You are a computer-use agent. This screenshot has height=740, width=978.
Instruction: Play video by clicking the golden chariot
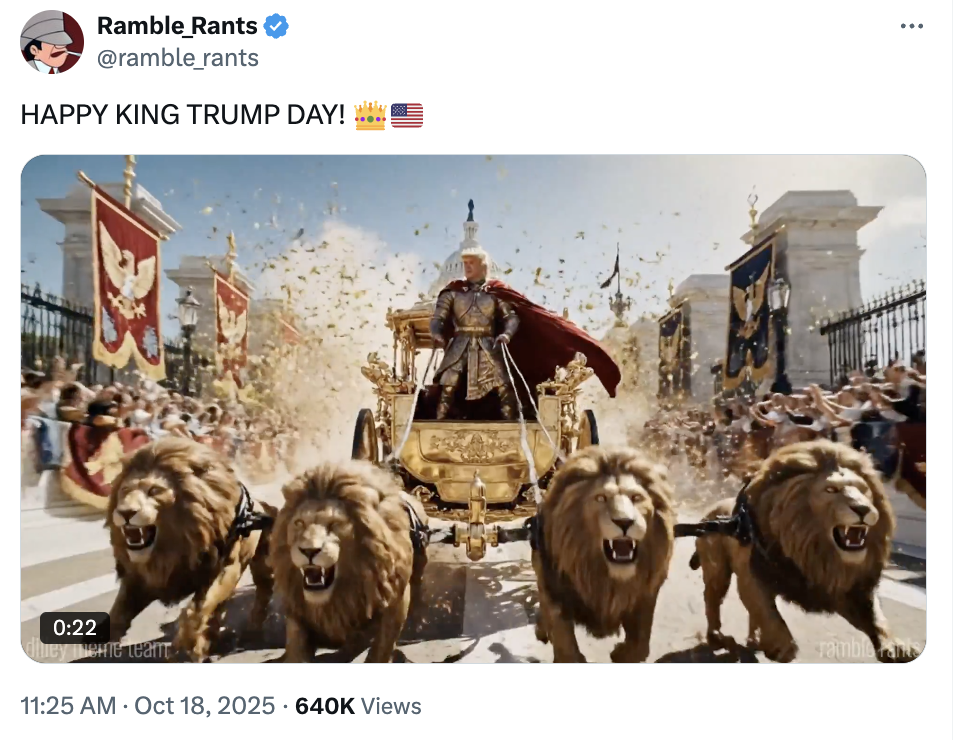click(474, 449)
